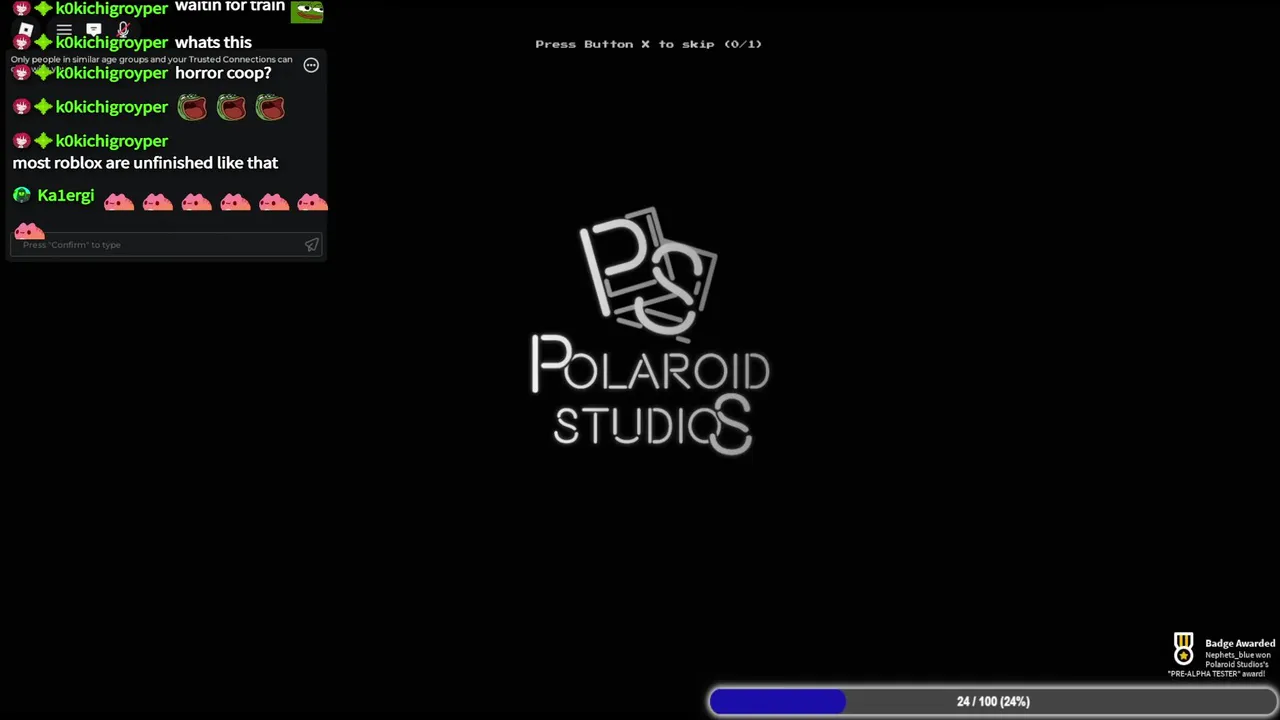Image resolution: width=1280 pixels, height=720 pixels.
Task: Click the 'whats this' chat message
Action: pyautogui.click(x=213, y=42)
